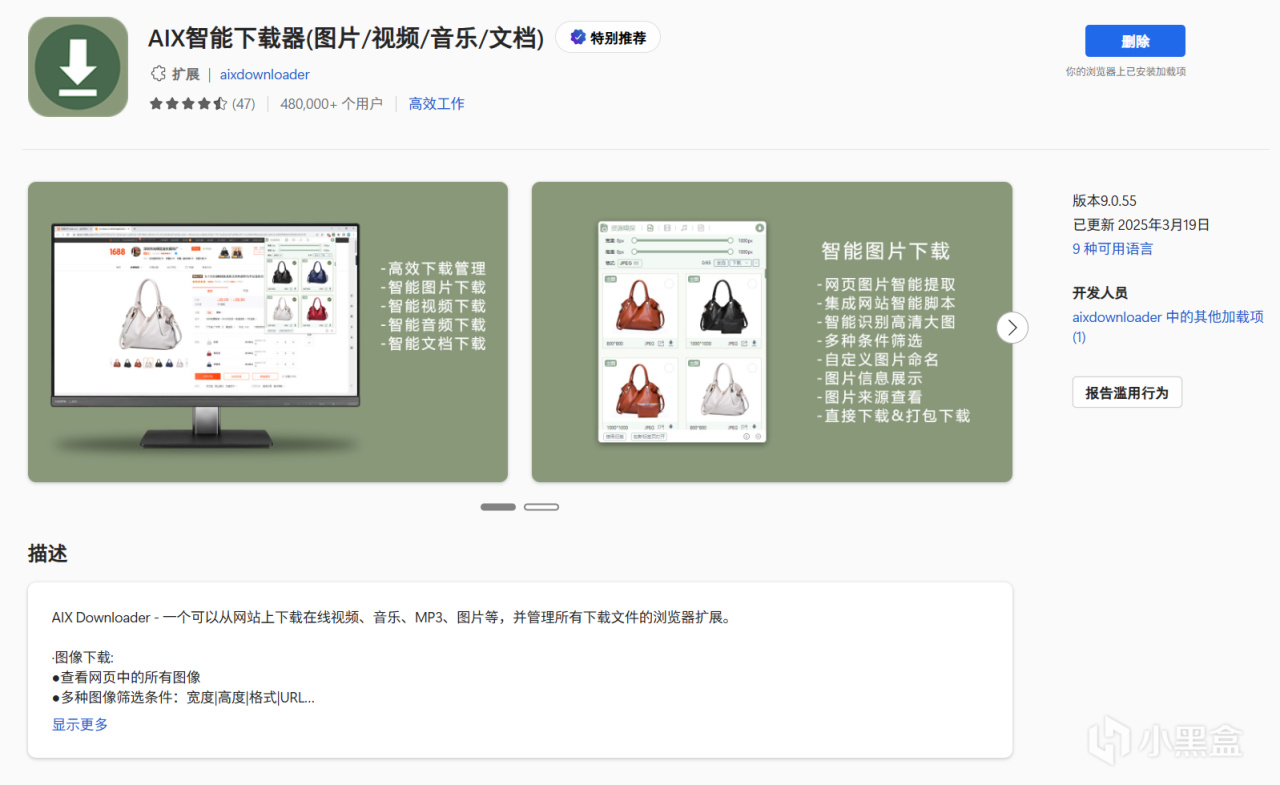Open the aixdownloader developer link by the title

pyautogui.click(x=265, y=74)
